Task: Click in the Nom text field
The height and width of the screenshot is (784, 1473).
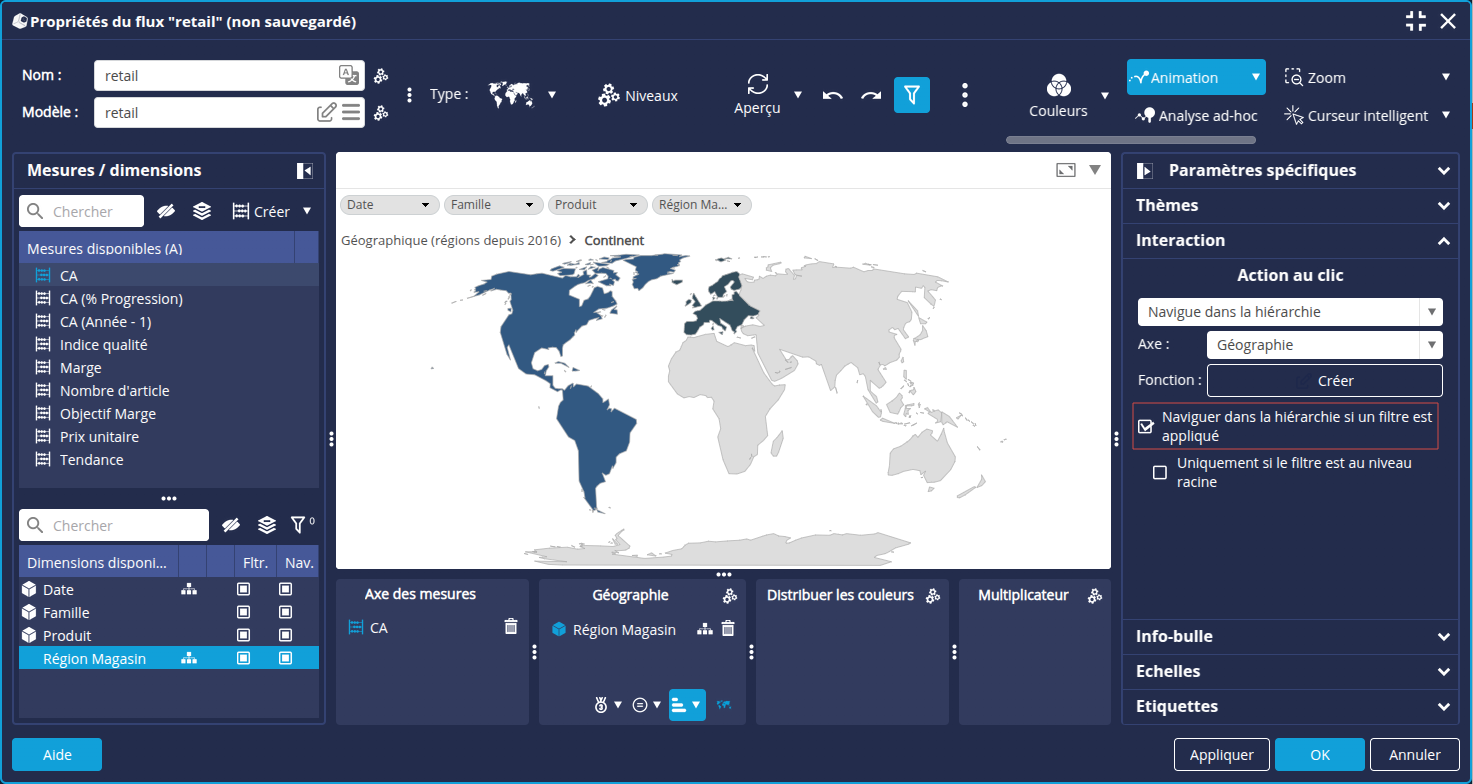Action: point(215,76)
